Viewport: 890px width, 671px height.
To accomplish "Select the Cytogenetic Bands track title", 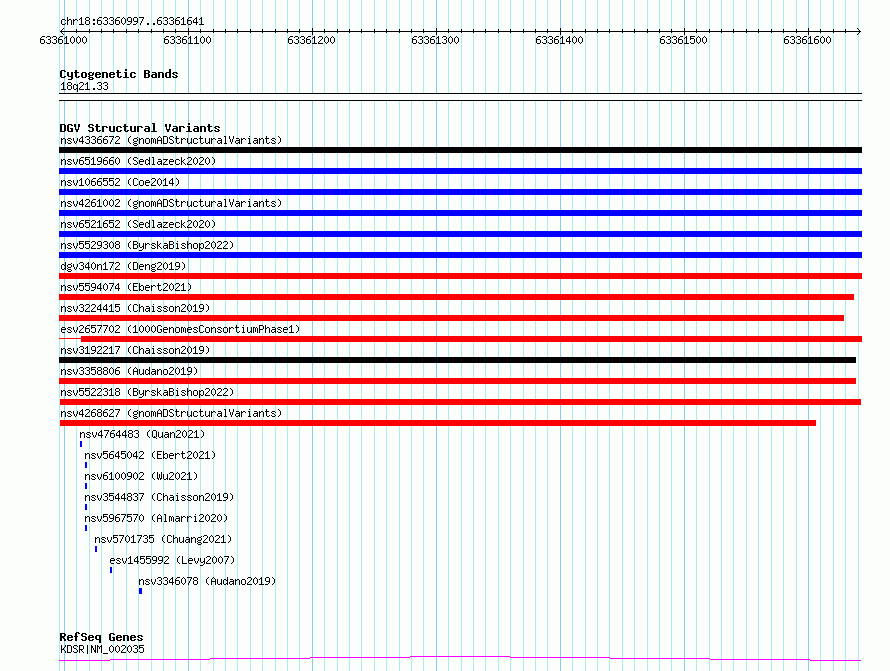I will [119, 74].
